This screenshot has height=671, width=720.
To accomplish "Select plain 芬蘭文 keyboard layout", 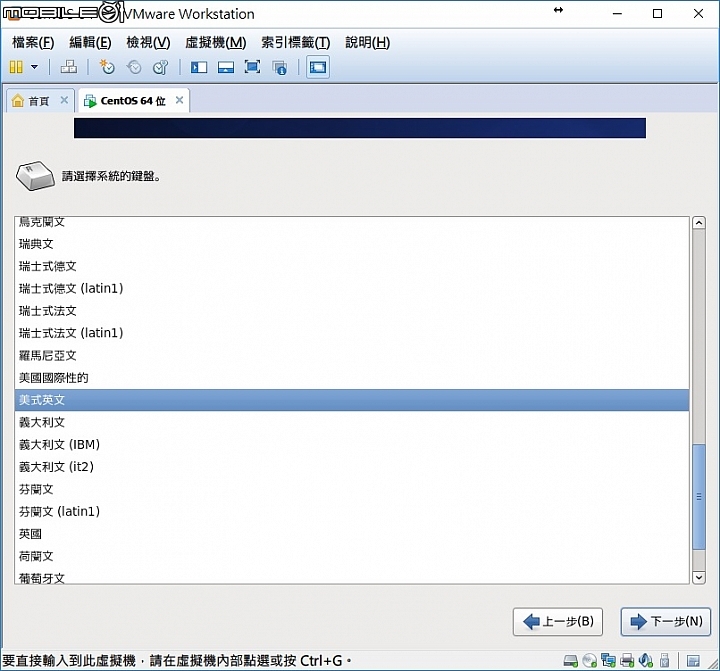I will [352, 489].
